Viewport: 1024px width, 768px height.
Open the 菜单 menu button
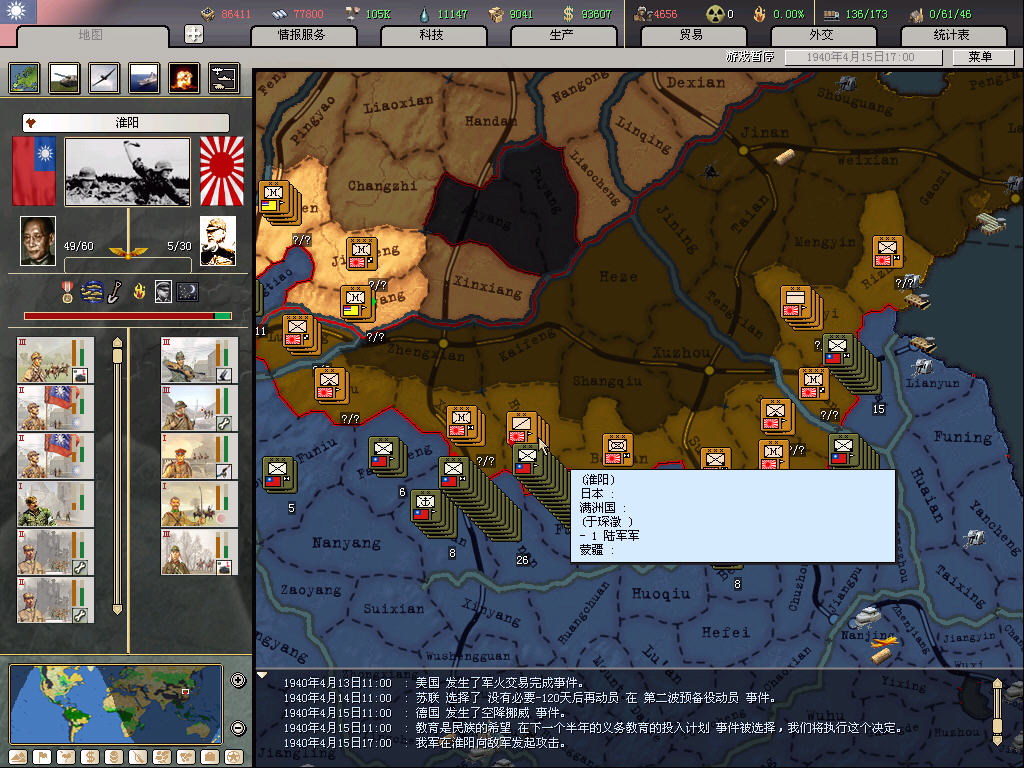click(979, 57)
